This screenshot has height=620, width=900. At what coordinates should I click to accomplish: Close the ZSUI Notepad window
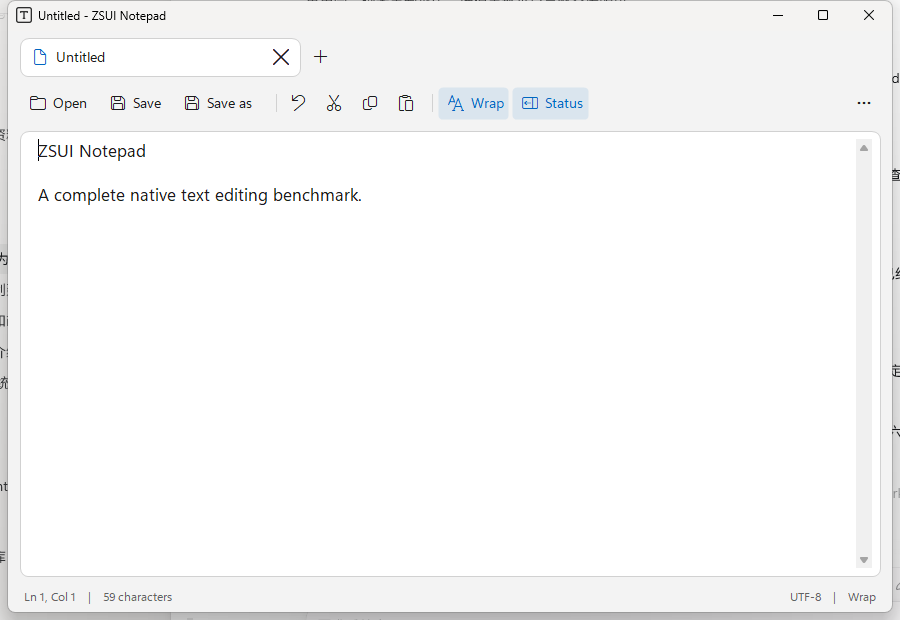coord(868,16)
